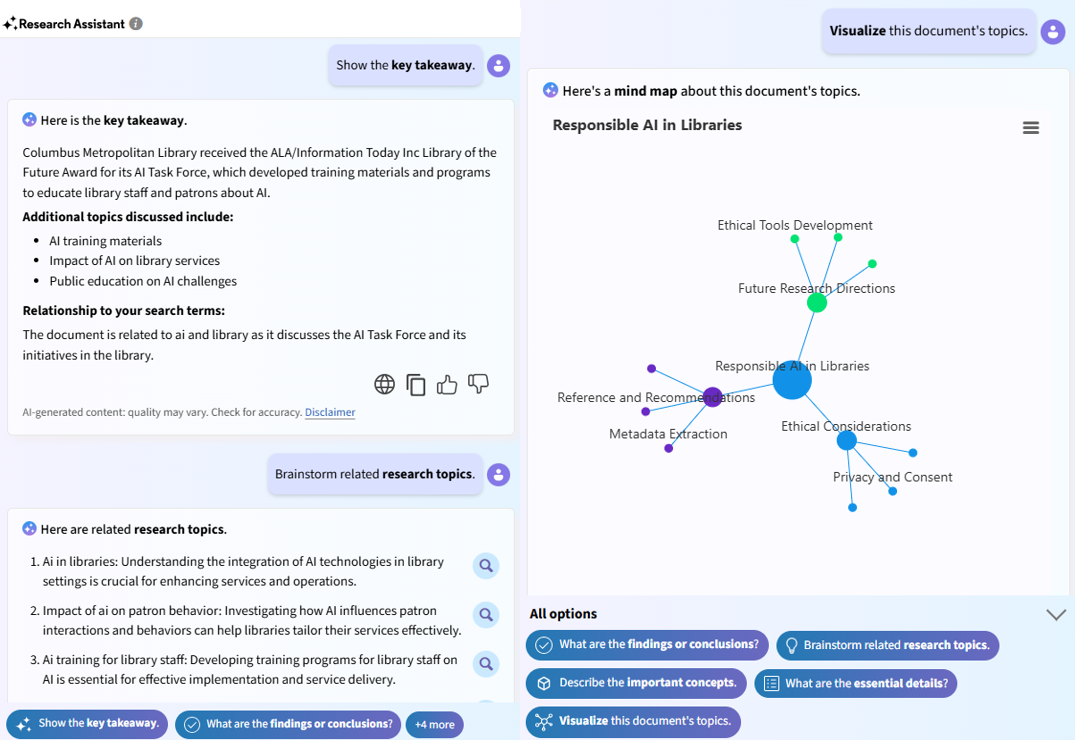Select the central "Responsible AI in Libraries" node
The image size is (1075, 745).
point(792,380)
